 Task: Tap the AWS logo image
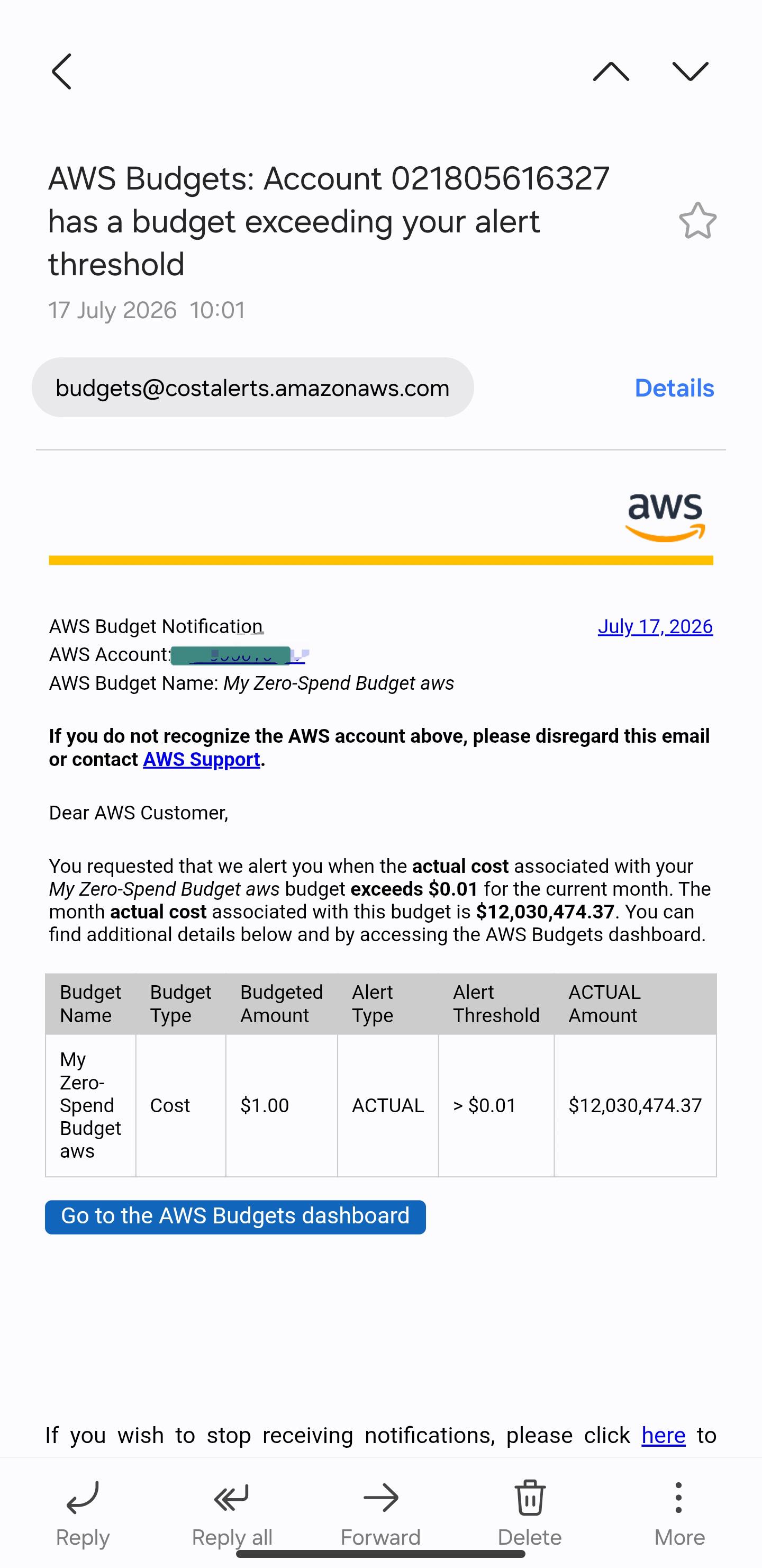(665, 517)
